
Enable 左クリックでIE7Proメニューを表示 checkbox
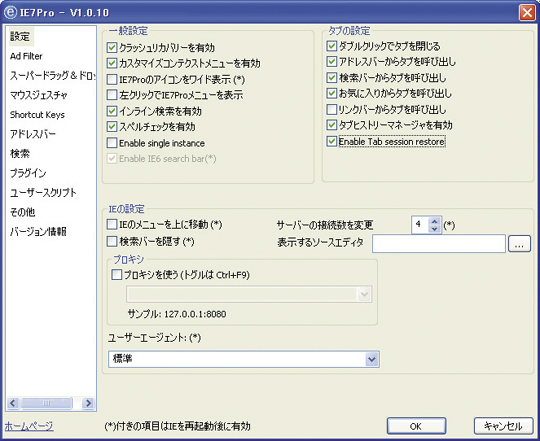pos(112,95)
